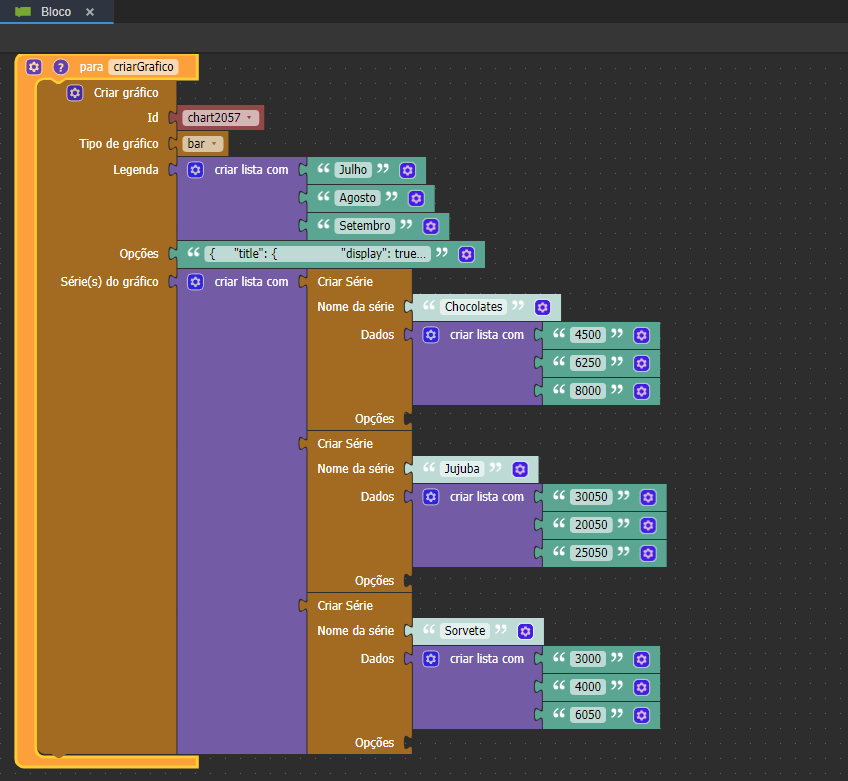This screenshot has width=848, height=781.
Task: Edit the Opções JSON title text field
Action: coord(317,254)
